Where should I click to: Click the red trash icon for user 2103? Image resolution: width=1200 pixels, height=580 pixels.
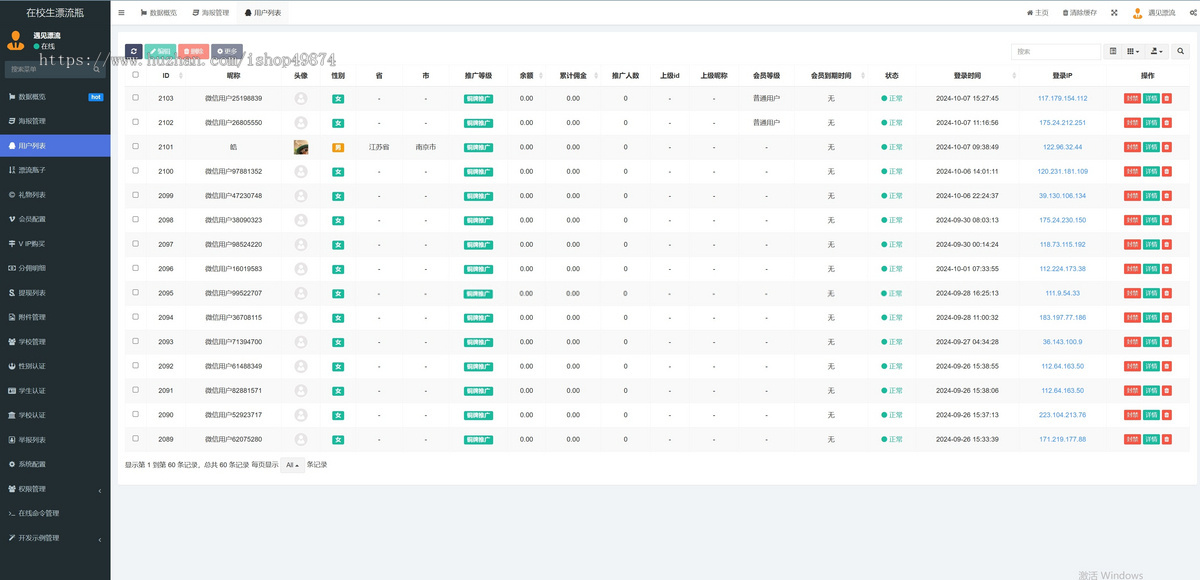[1167, 98]
